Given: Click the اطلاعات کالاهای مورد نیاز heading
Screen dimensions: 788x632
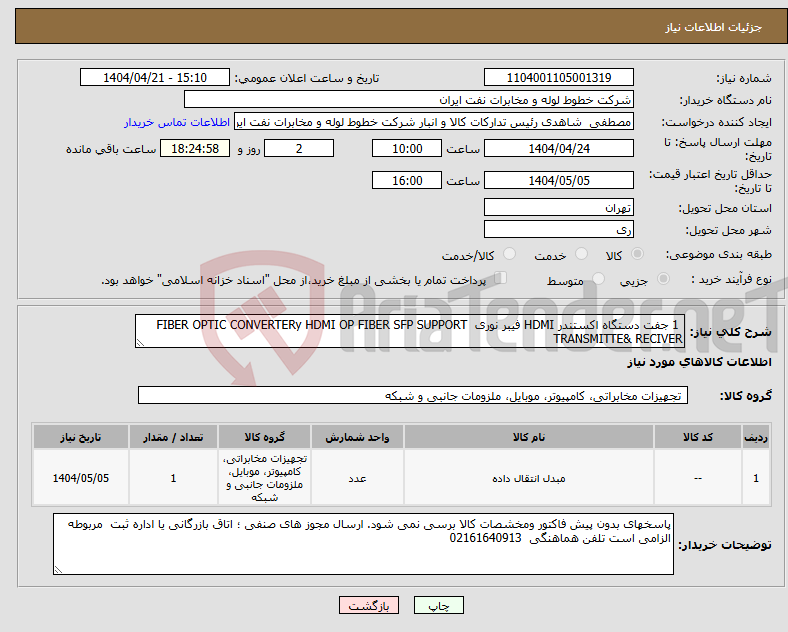Looking at the screenshot, I should click(x=699, y=362).
